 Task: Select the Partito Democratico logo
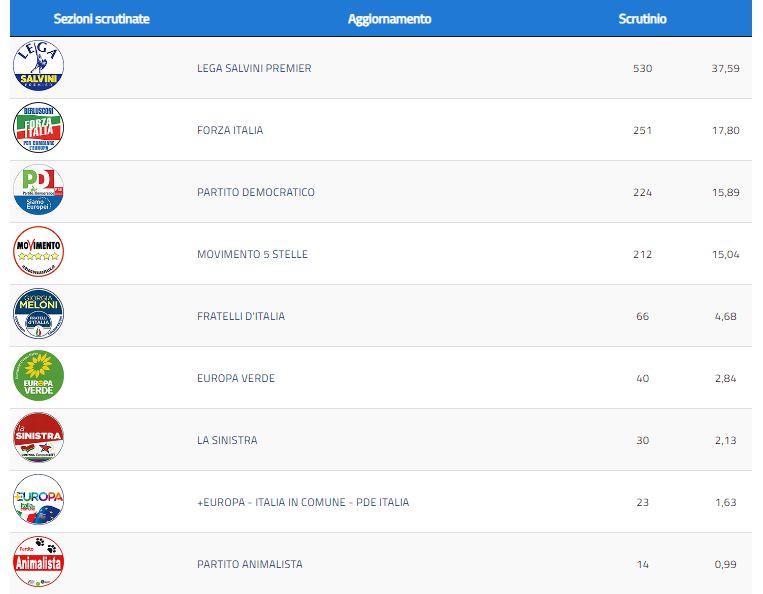click(38, 191)
